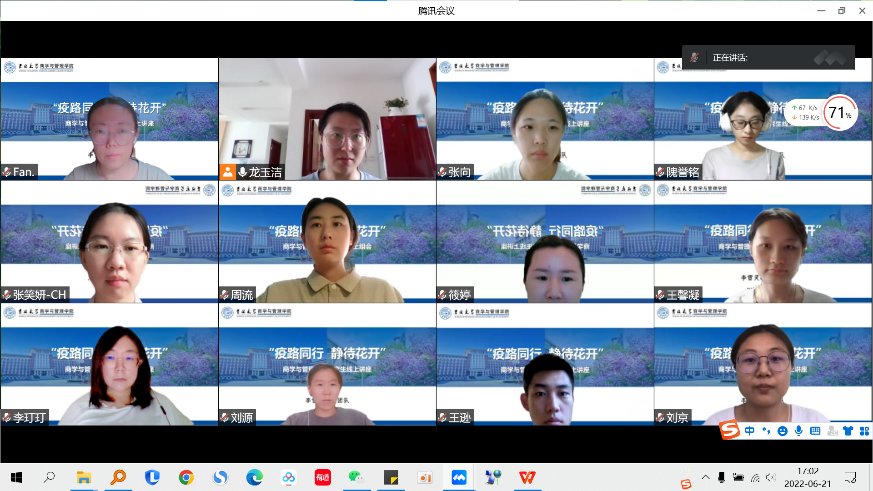Start Sogou voice input with the microphone icon
The width and height of the screenshot is (873, 491).
[798, 431]
